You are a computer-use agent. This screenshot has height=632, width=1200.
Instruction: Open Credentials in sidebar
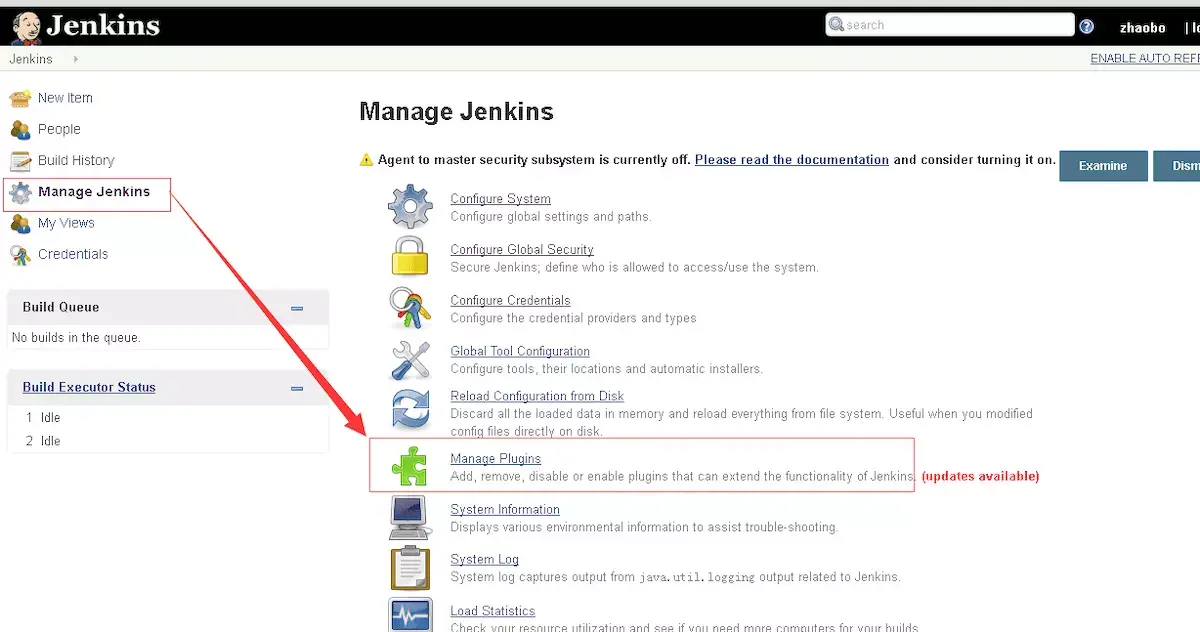[73, 254]
